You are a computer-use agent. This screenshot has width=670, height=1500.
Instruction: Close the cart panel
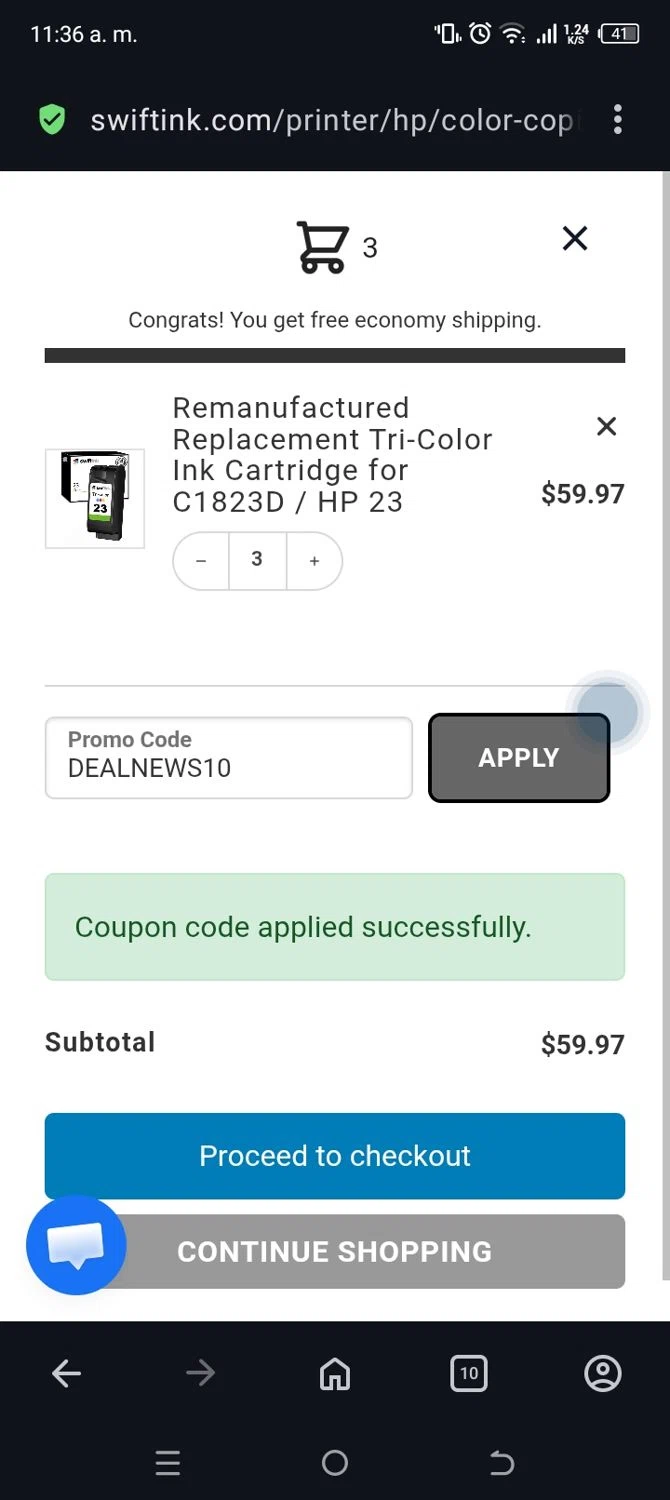point(575,238)
